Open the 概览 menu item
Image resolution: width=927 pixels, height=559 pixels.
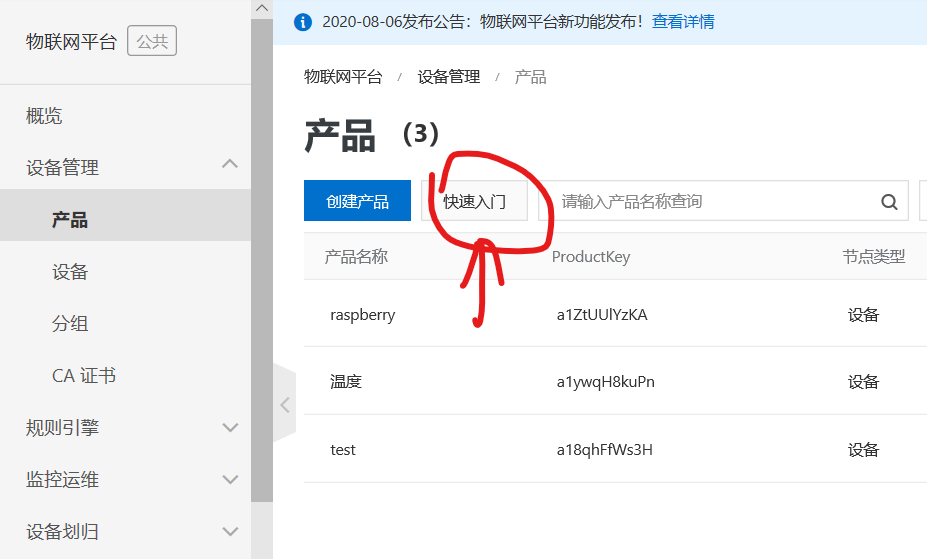pos(44,115)
